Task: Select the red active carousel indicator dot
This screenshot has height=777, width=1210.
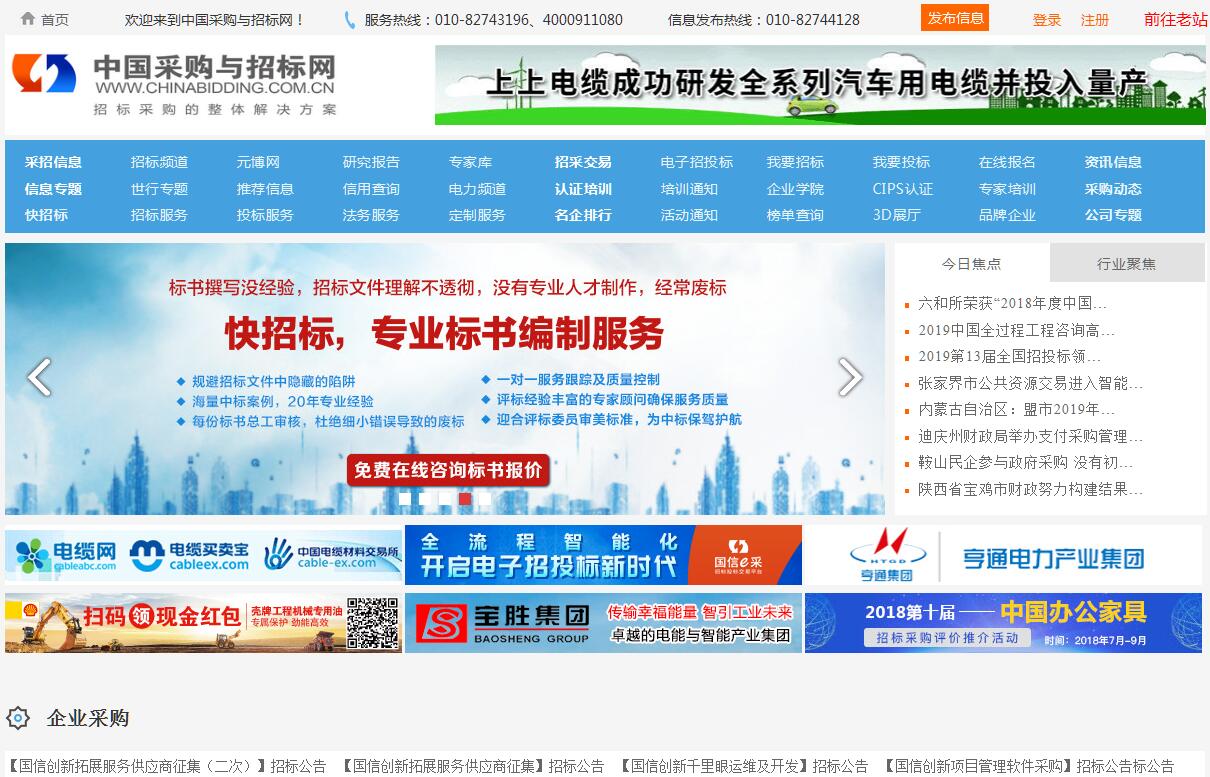Action: 465,498
